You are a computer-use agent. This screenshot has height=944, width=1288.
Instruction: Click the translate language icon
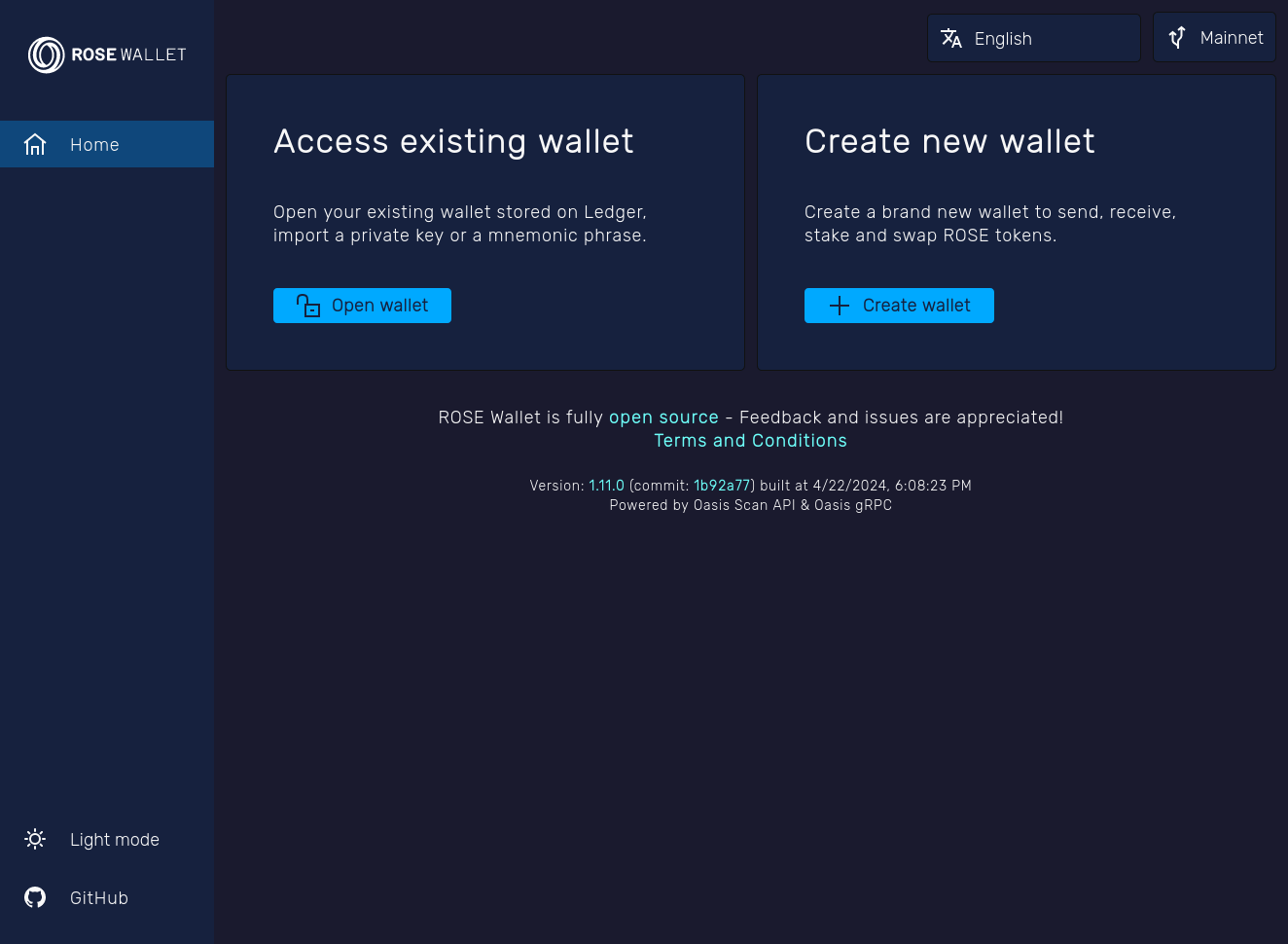[x=951, y=39]
